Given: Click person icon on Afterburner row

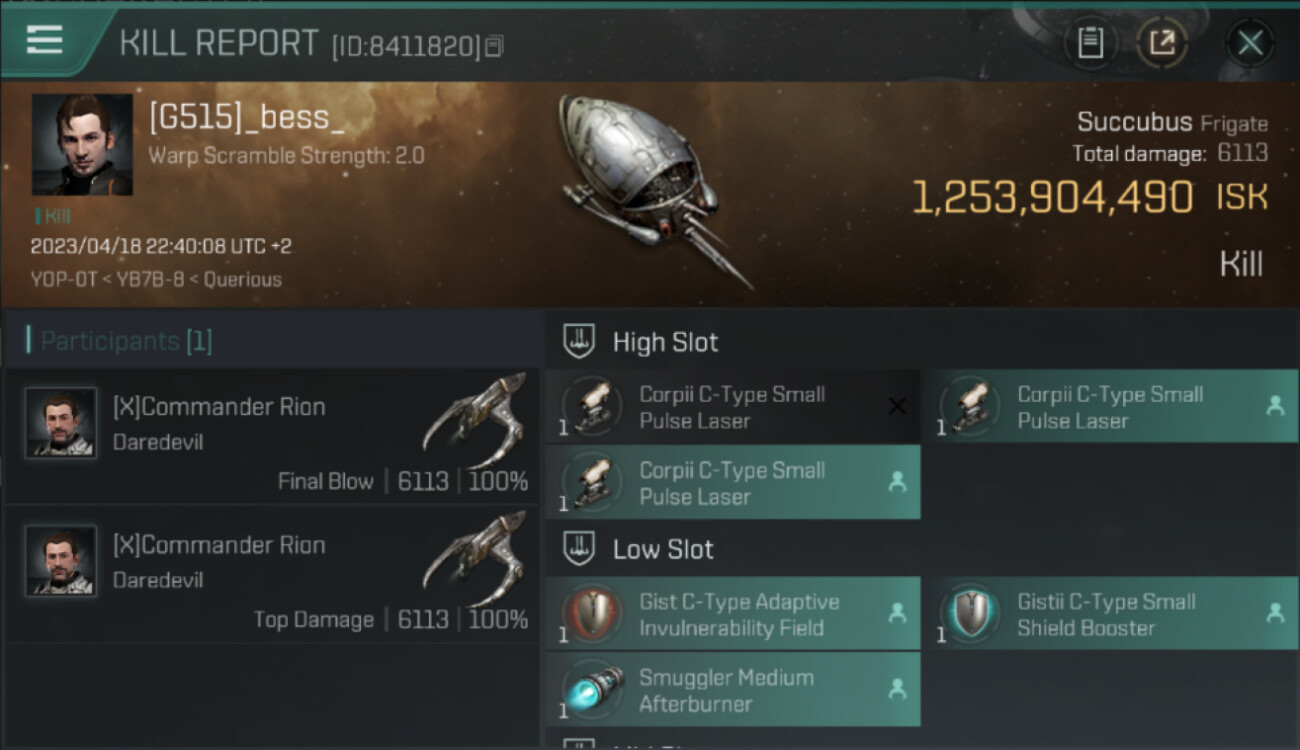Looking at the screenshot, I should tap(897, 689).
